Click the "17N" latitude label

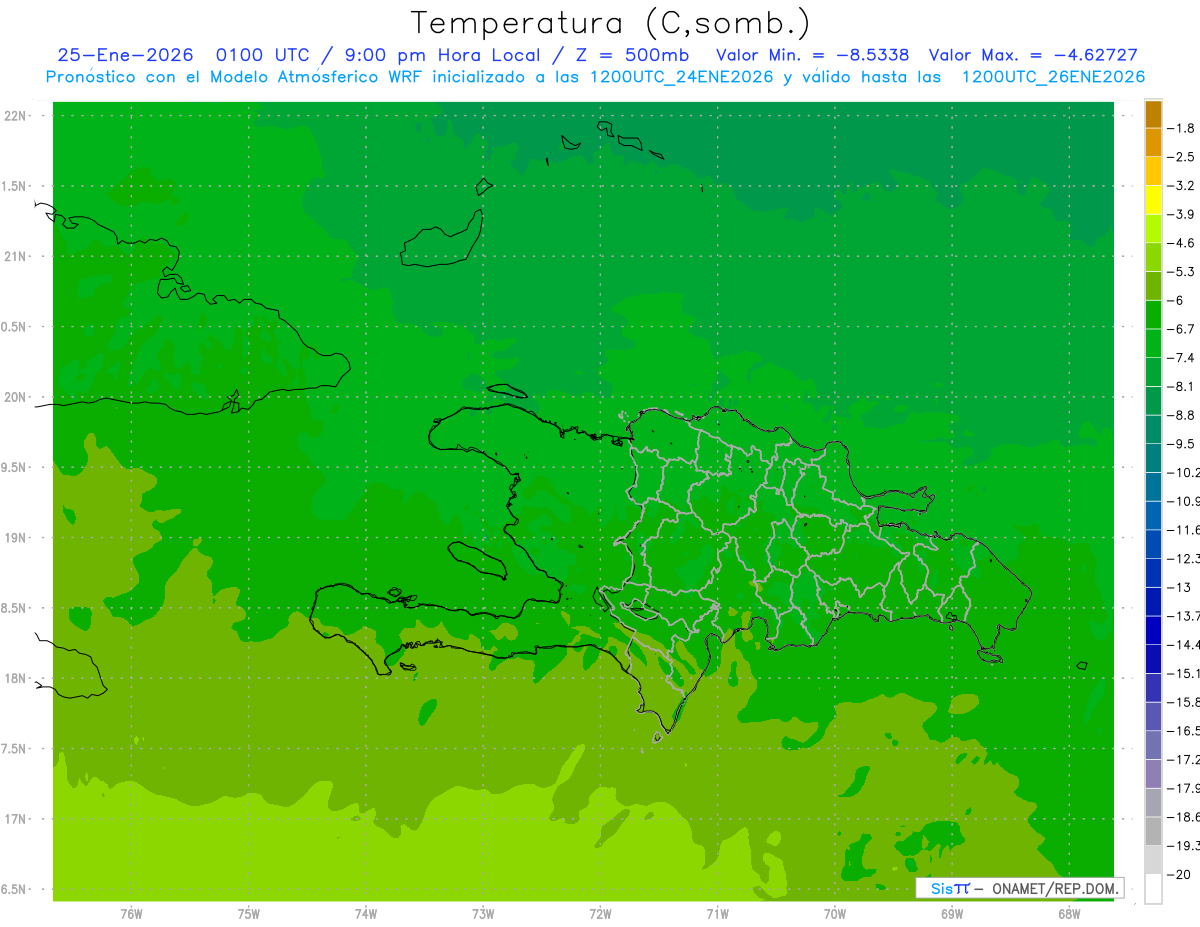click(16, 820)
